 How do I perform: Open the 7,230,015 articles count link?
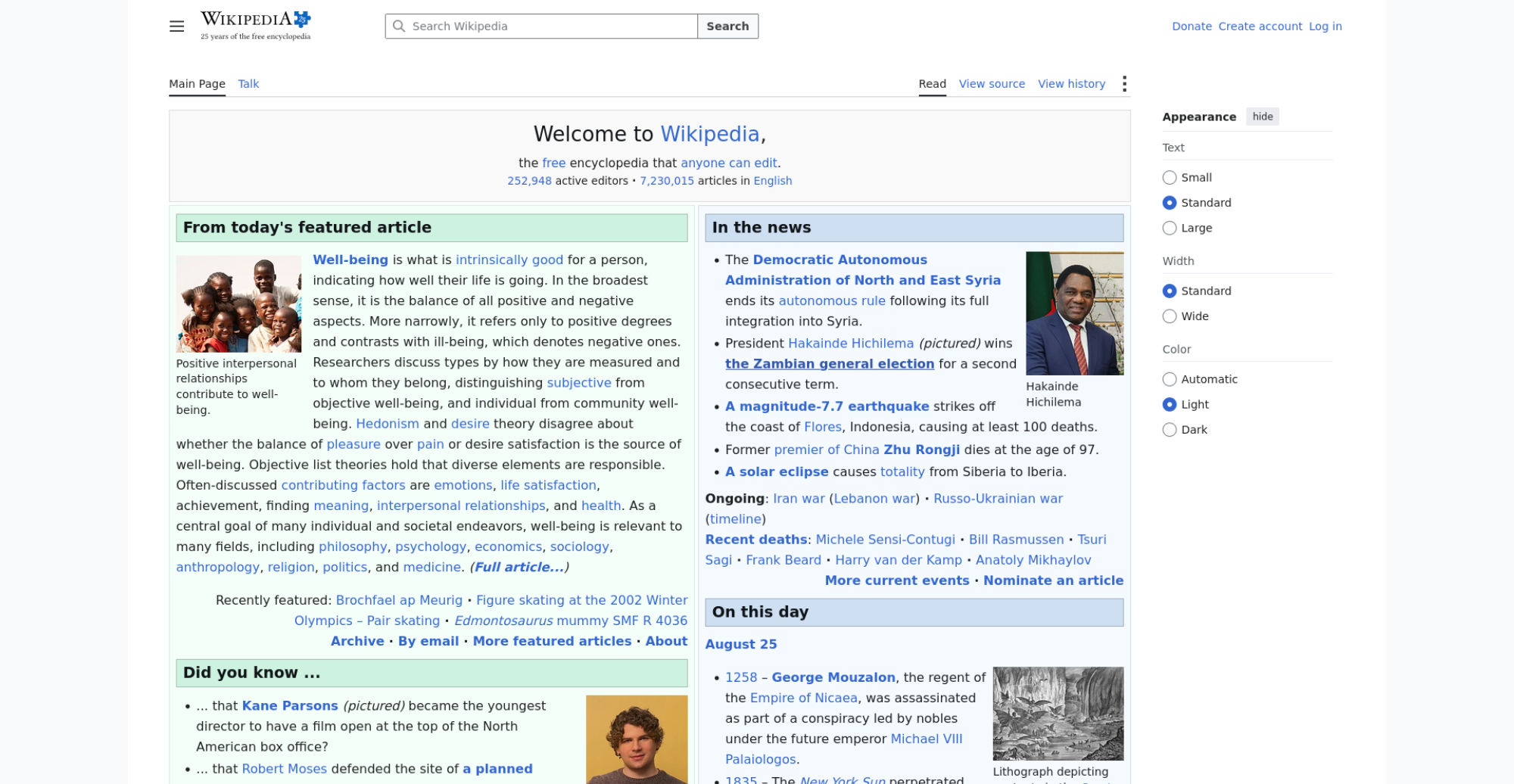point(667,181)
